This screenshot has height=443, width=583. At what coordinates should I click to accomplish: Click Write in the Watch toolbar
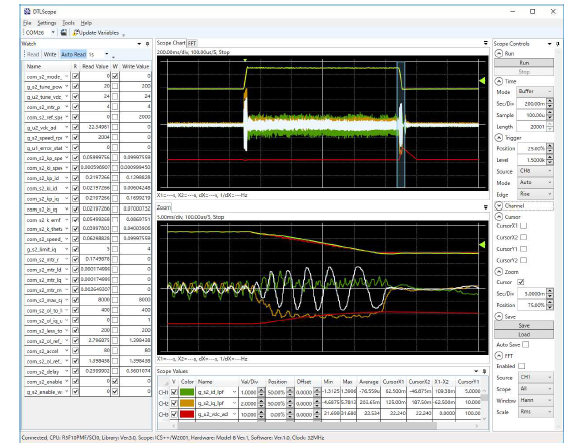[x=50, y=54]
